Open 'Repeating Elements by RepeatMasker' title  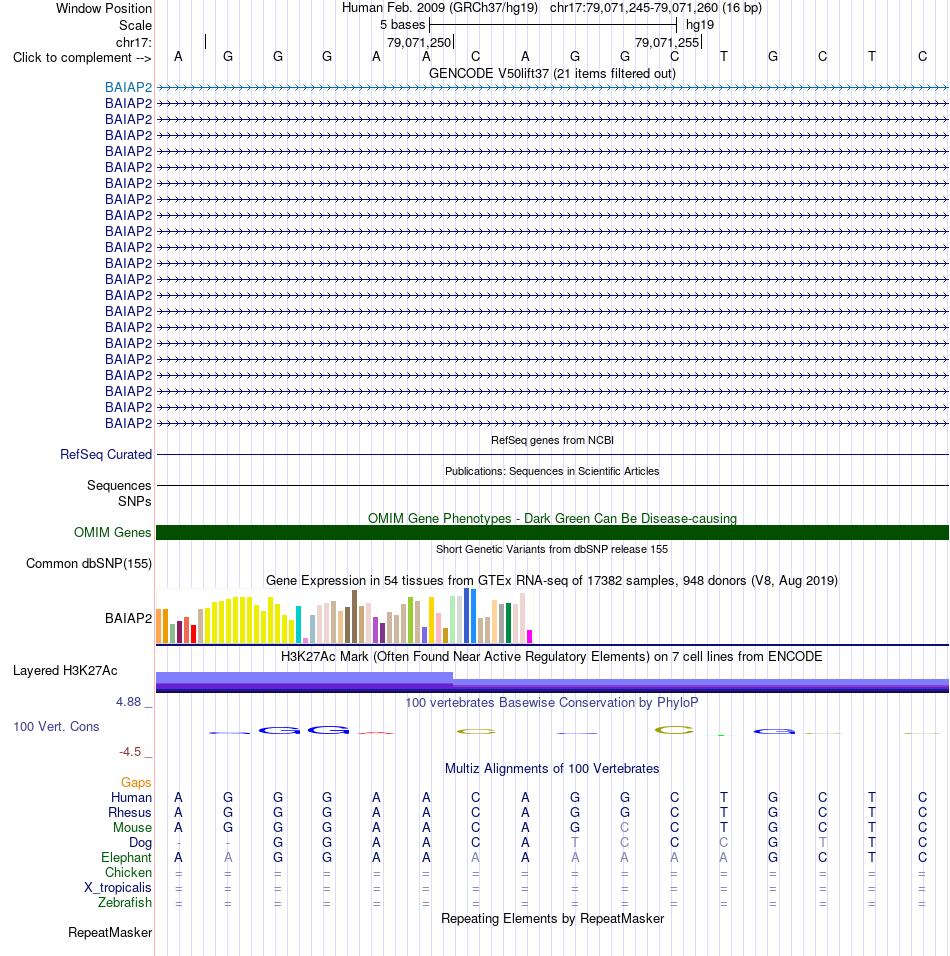tap(552, 918)
